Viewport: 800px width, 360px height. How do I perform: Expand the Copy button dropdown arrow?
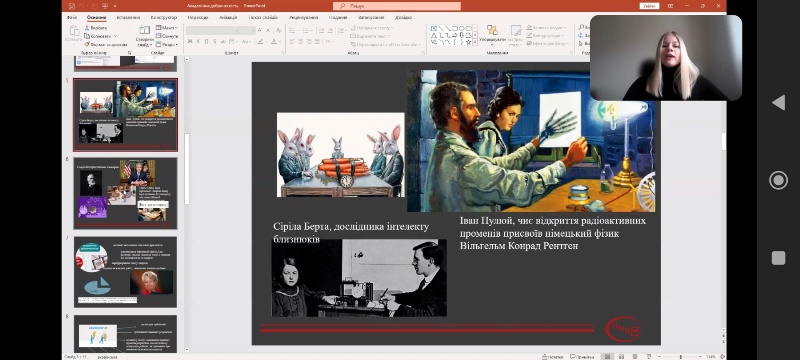[115, 36]
